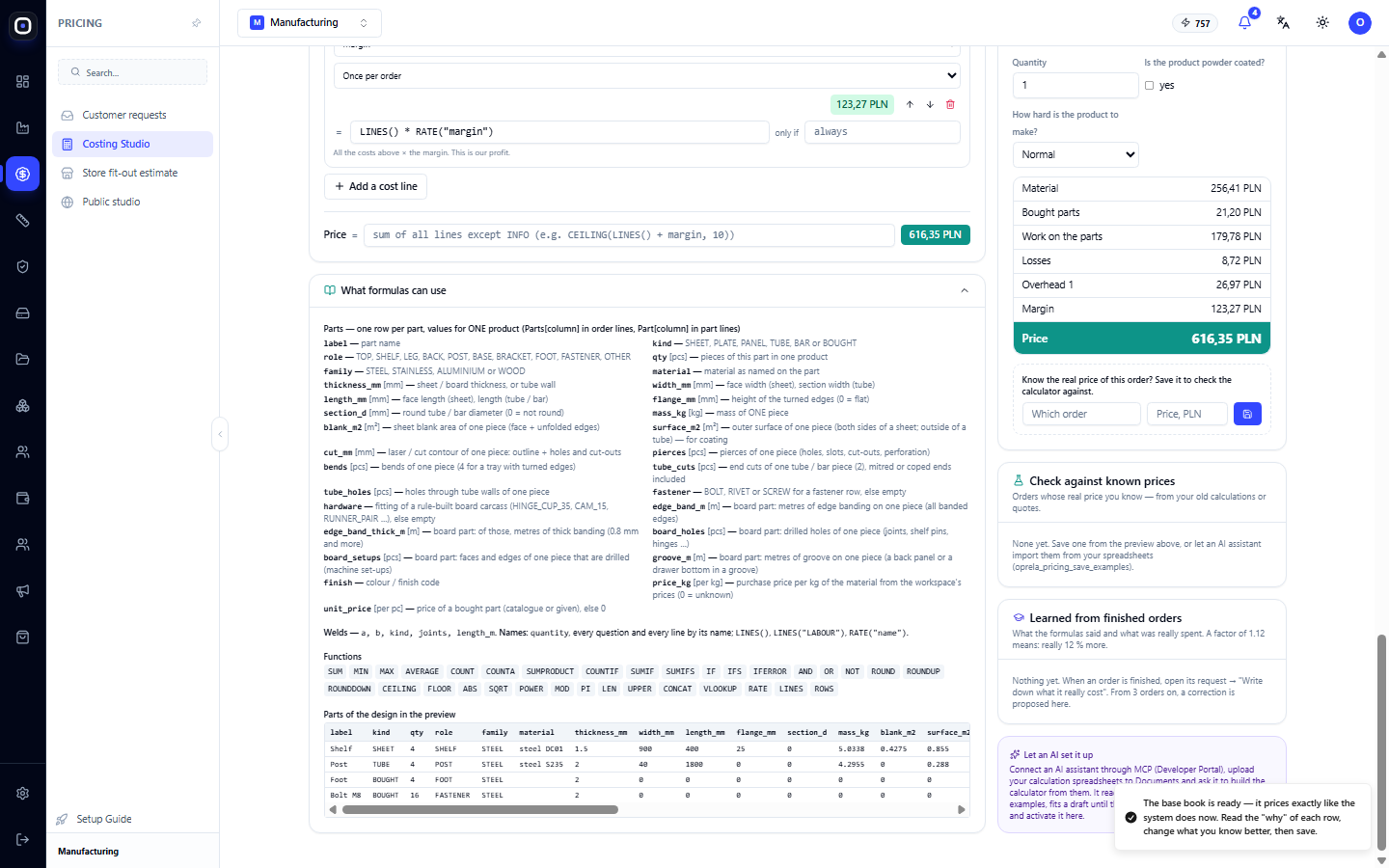1389x868 pixels.
Task: Open the notifications bell
Action: (1244, 23)
